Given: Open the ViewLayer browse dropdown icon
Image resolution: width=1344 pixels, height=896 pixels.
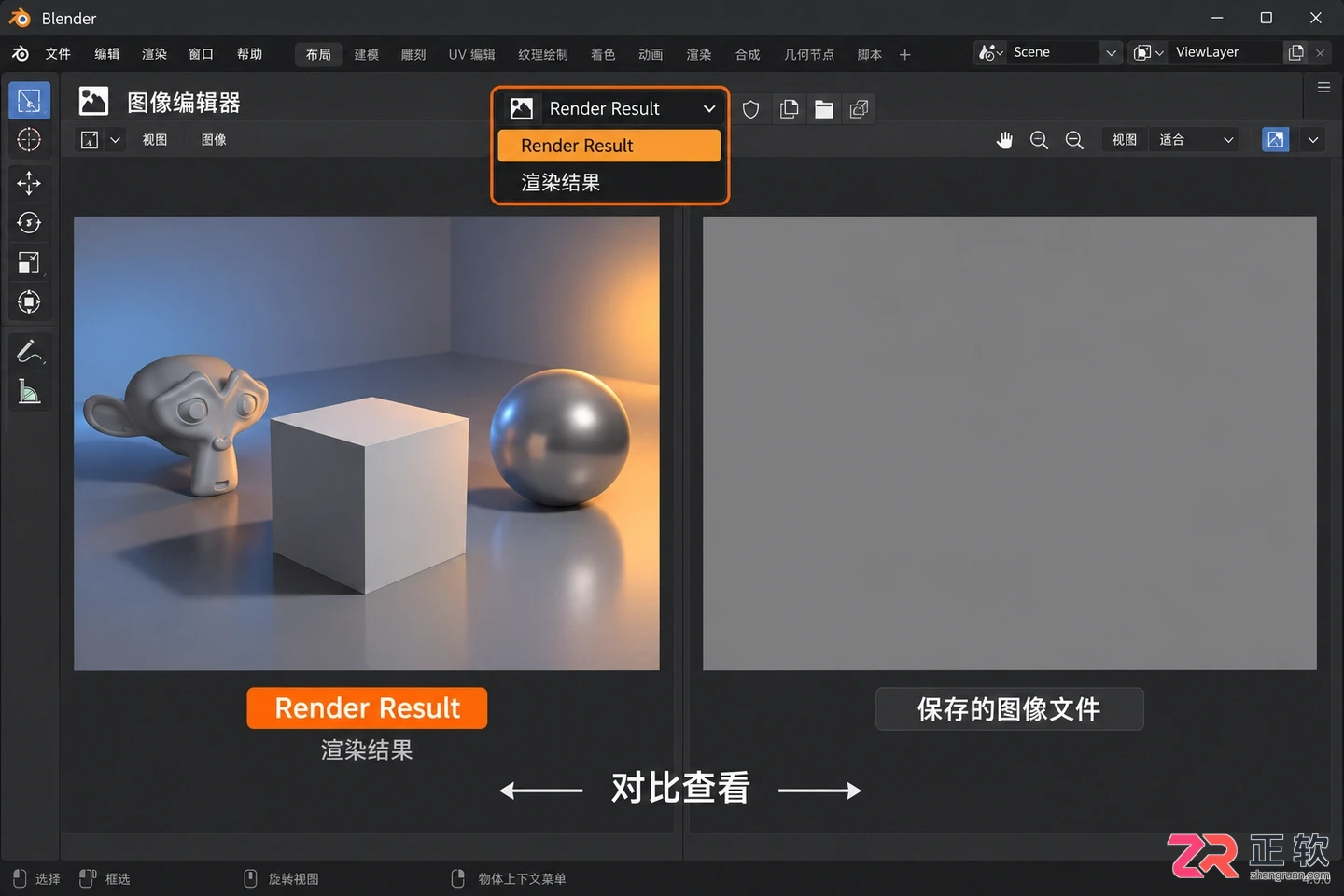Looking at the screenshot, I should [1148, 52].
